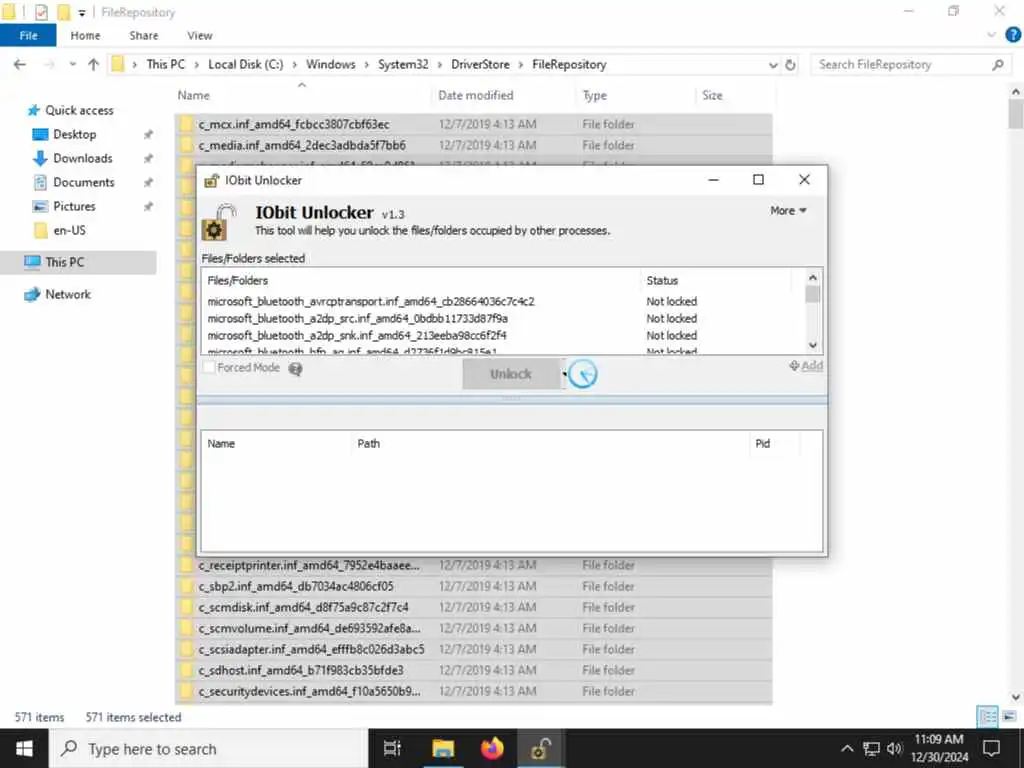Open recent locations dropdown
Screen dimensions: 1024x768
click(72, 64)
